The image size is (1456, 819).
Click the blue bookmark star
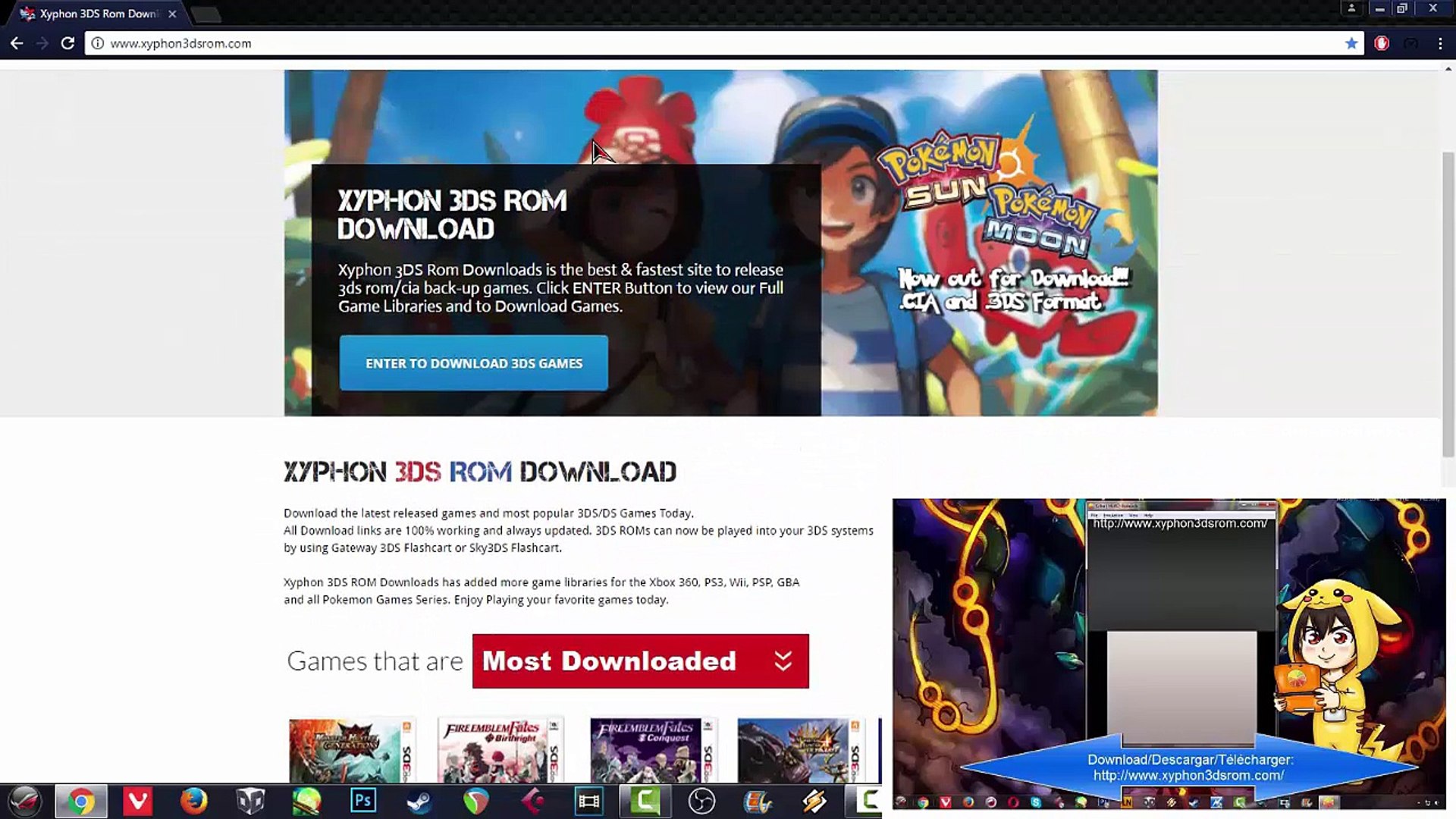pyautogui.click(x=1351, y=43)
